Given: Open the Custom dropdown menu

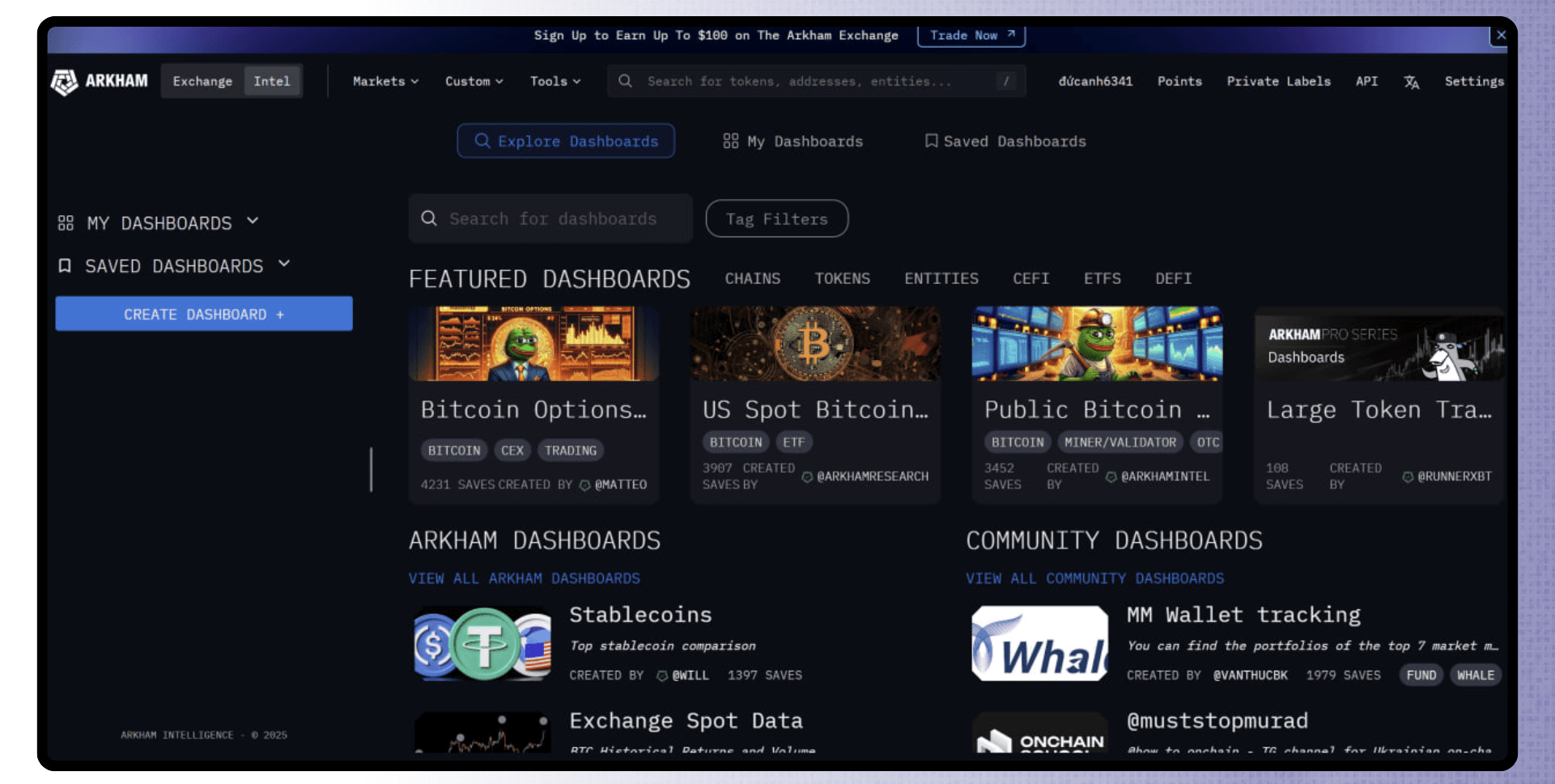Looking at the screenshot, I should [474, 81].
